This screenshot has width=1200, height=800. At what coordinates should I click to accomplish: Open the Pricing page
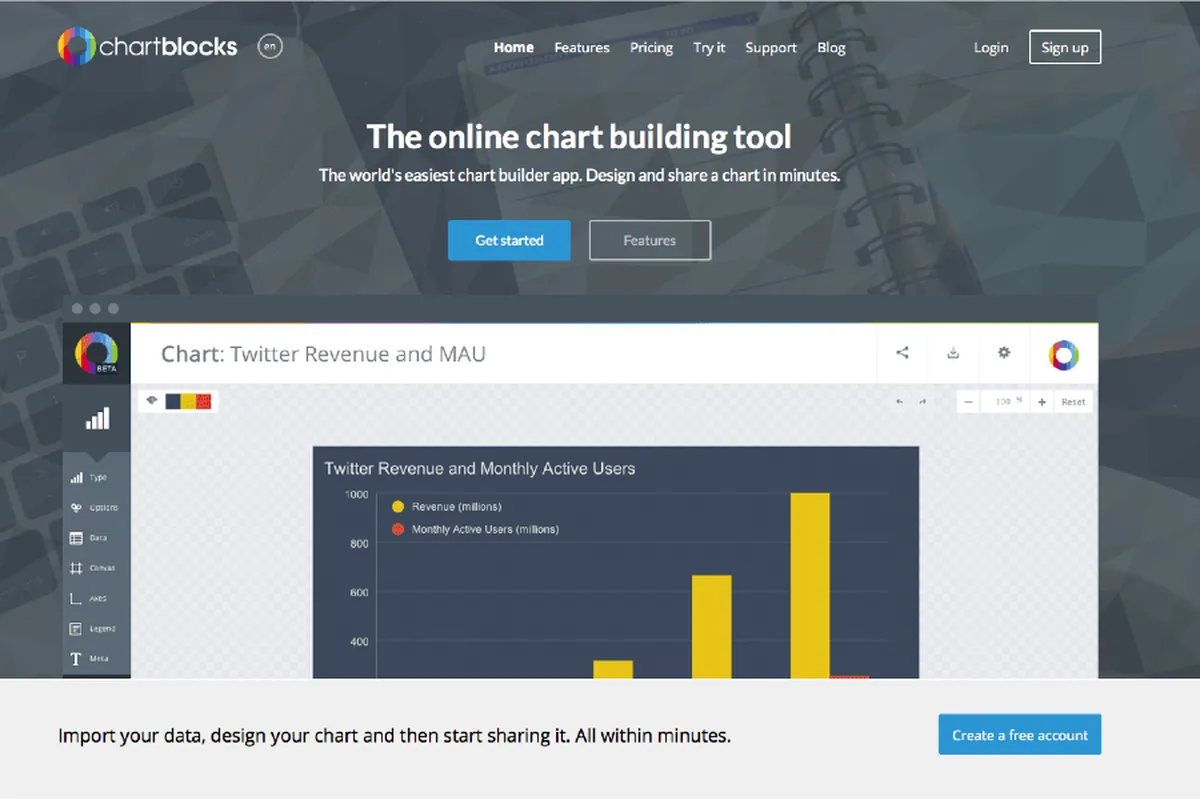pos(651,47)
